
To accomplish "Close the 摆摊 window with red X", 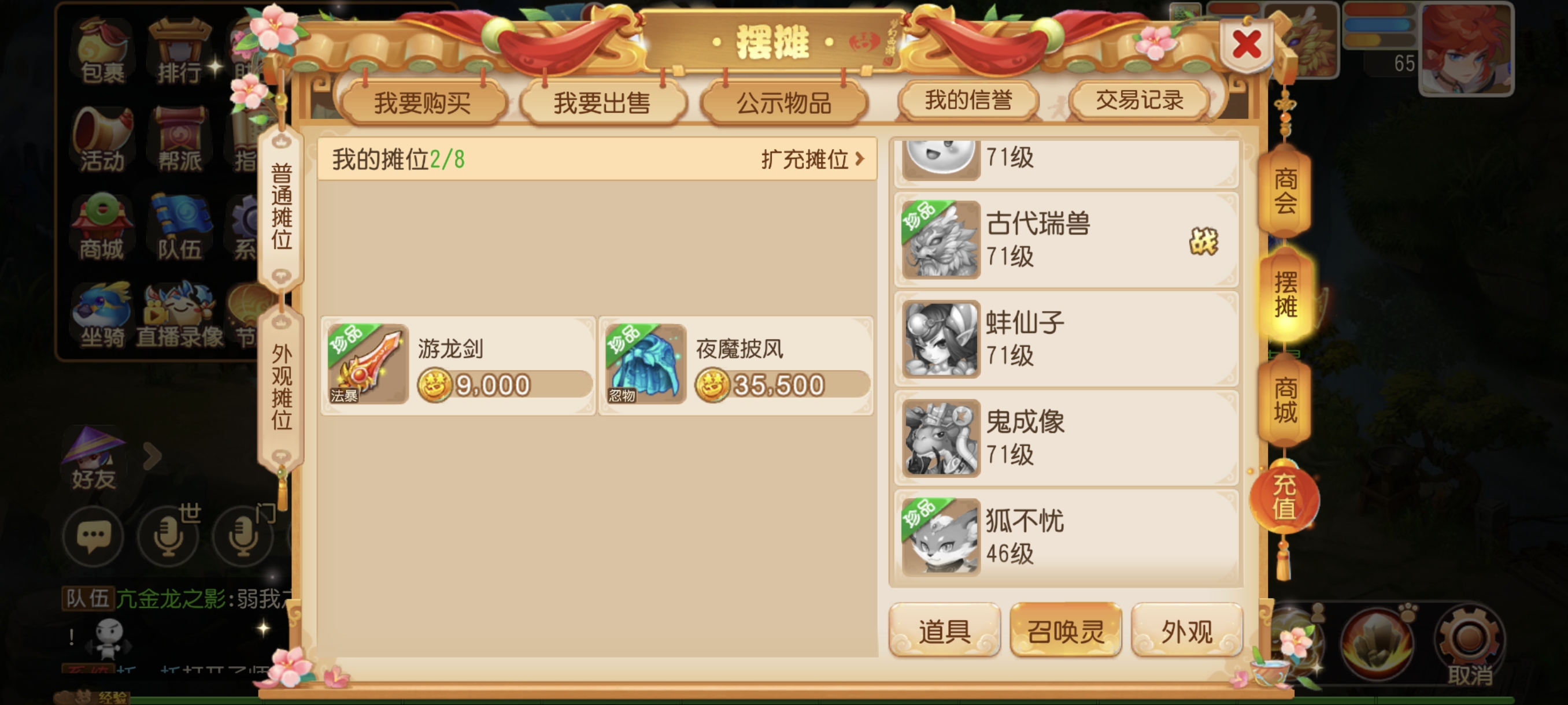I will [1246, 44].
